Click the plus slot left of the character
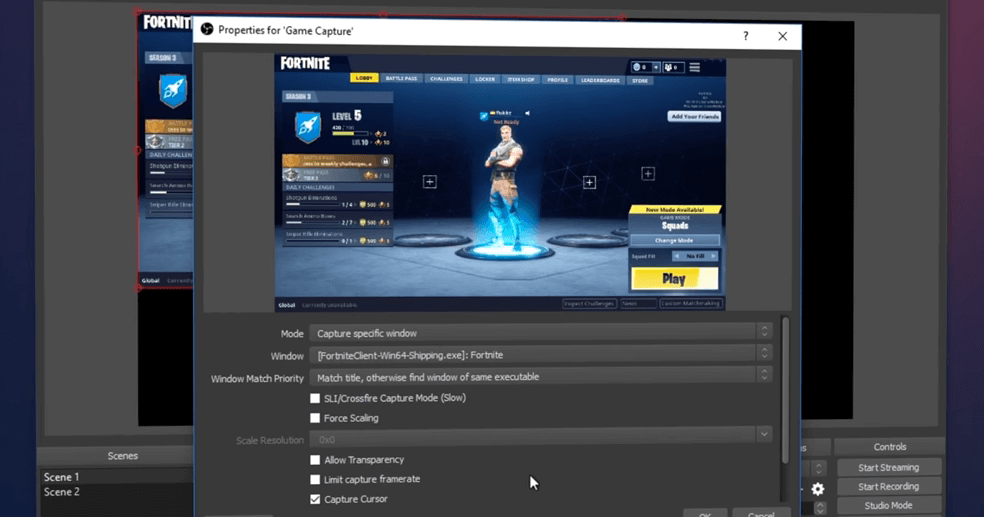The height and width of the screenshot is (517, 984). click(x=430, y=182)
